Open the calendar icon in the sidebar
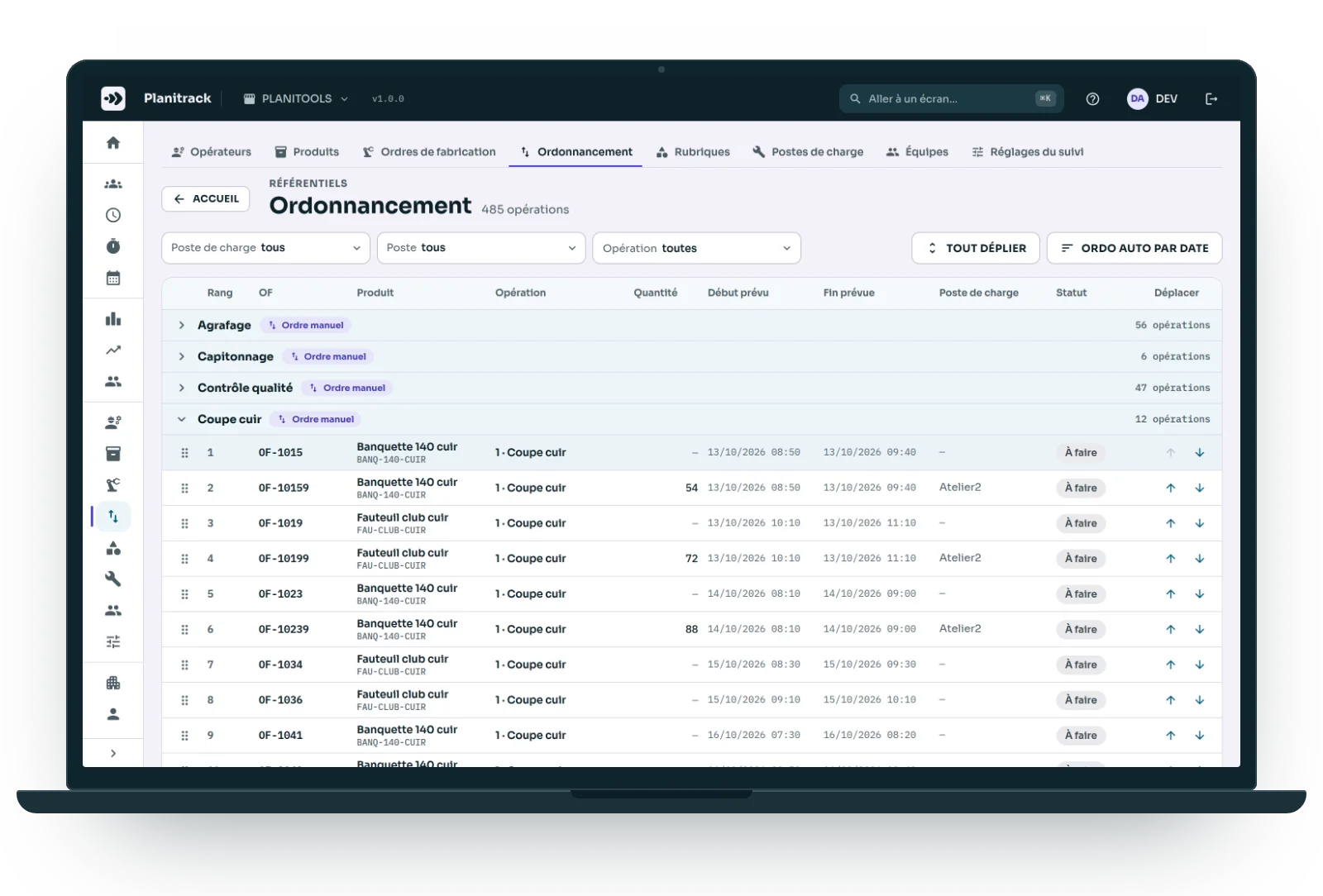 (x=113, y=278)
